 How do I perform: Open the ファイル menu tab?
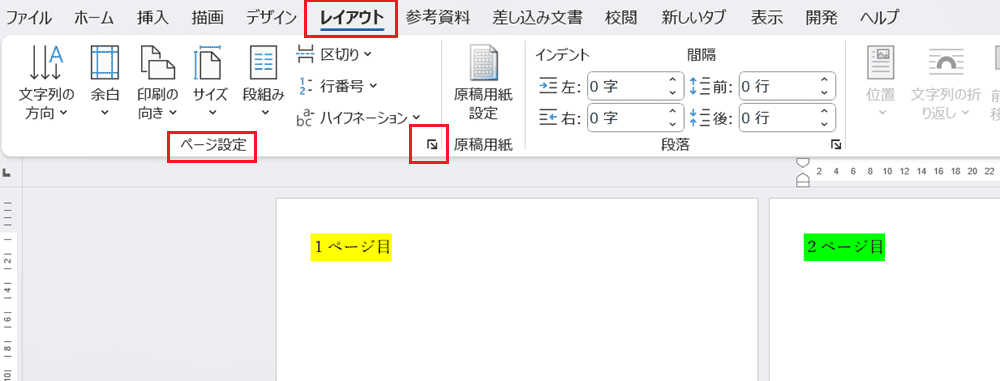pos(29,18)
